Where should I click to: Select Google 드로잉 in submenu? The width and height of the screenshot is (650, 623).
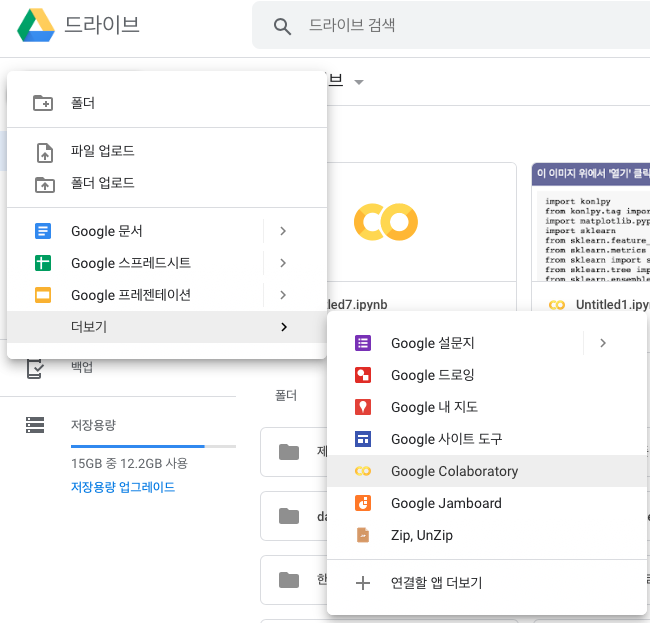click(x=487, y=375)
